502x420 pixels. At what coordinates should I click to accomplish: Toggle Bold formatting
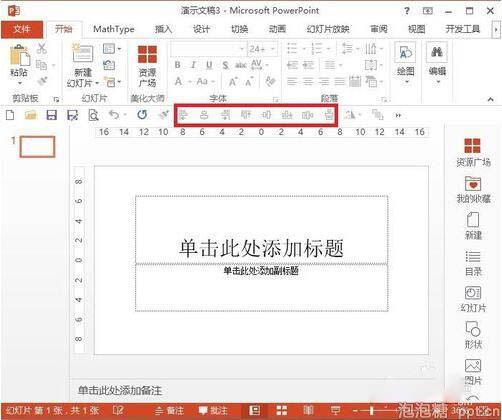pos(178,65)
